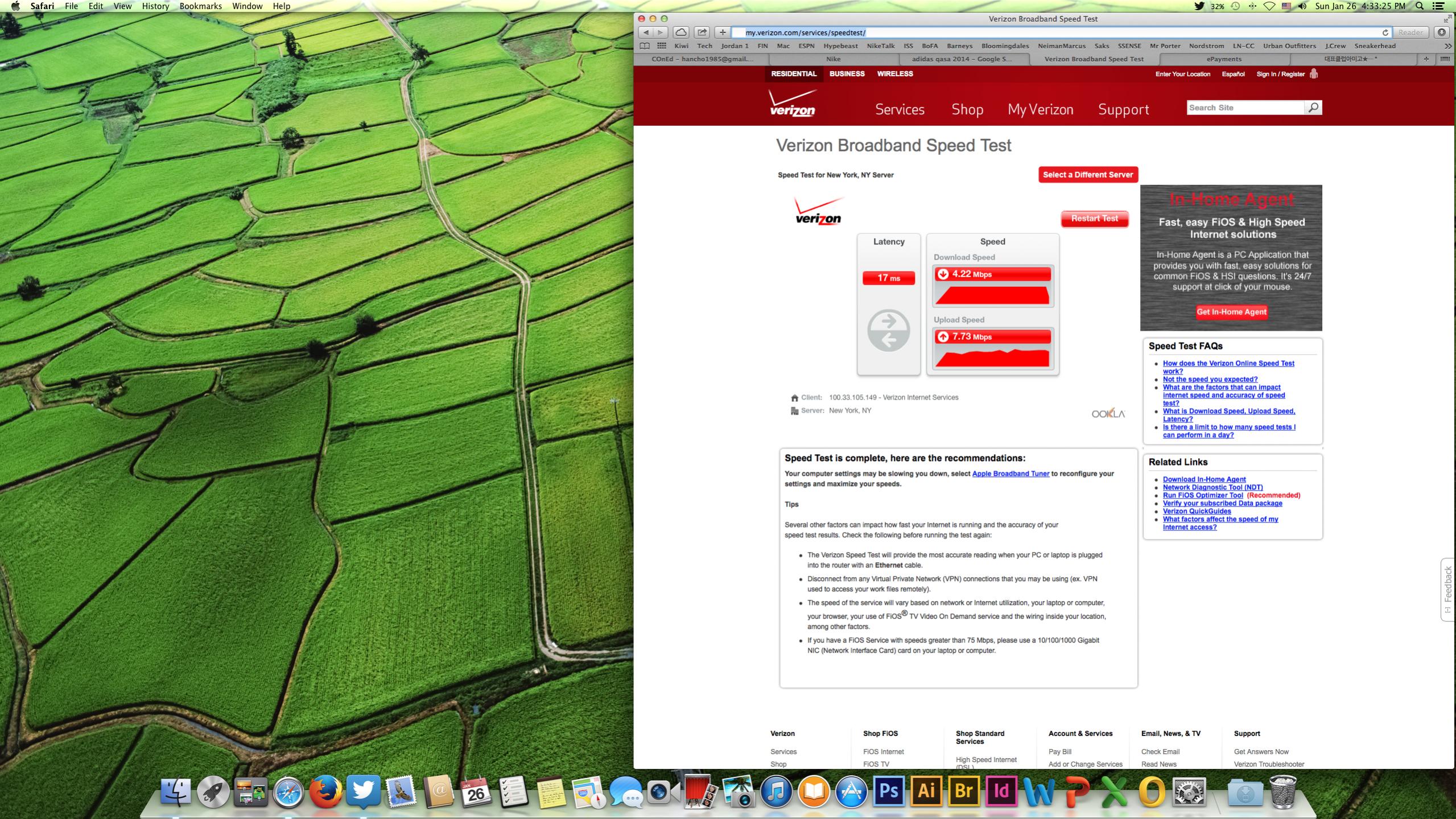Reload the page with the refresh icon

(x=1385, y=32)
